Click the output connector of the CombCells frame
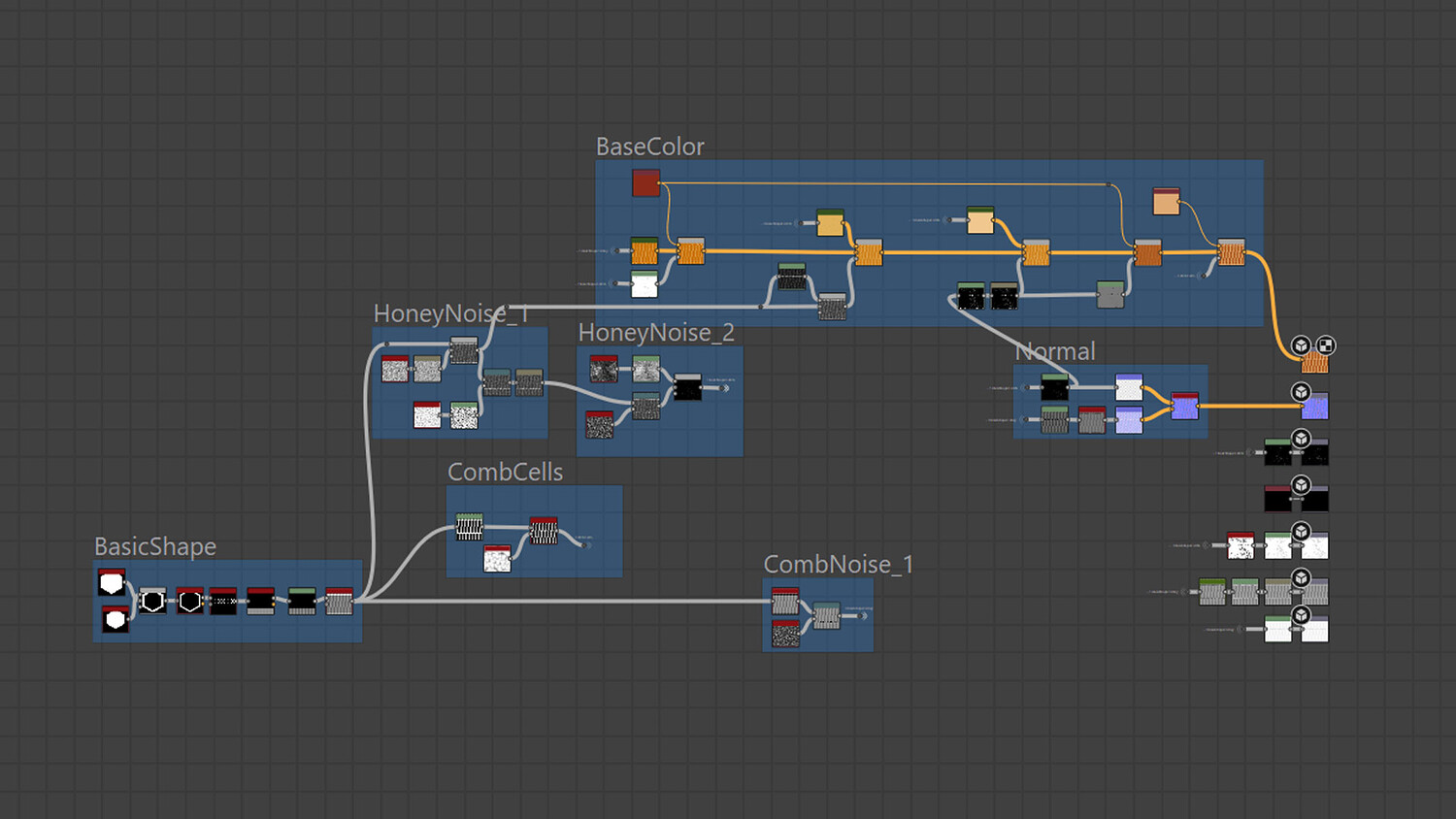The width and height of the screenshot is (1456, 819). [587, 544]
